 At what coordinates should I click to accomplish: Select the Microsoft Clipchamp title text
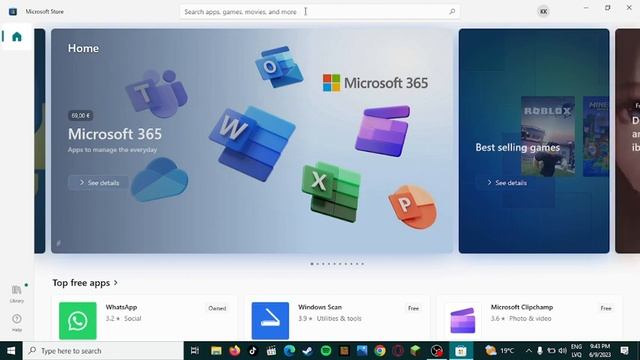pos(522,307)
